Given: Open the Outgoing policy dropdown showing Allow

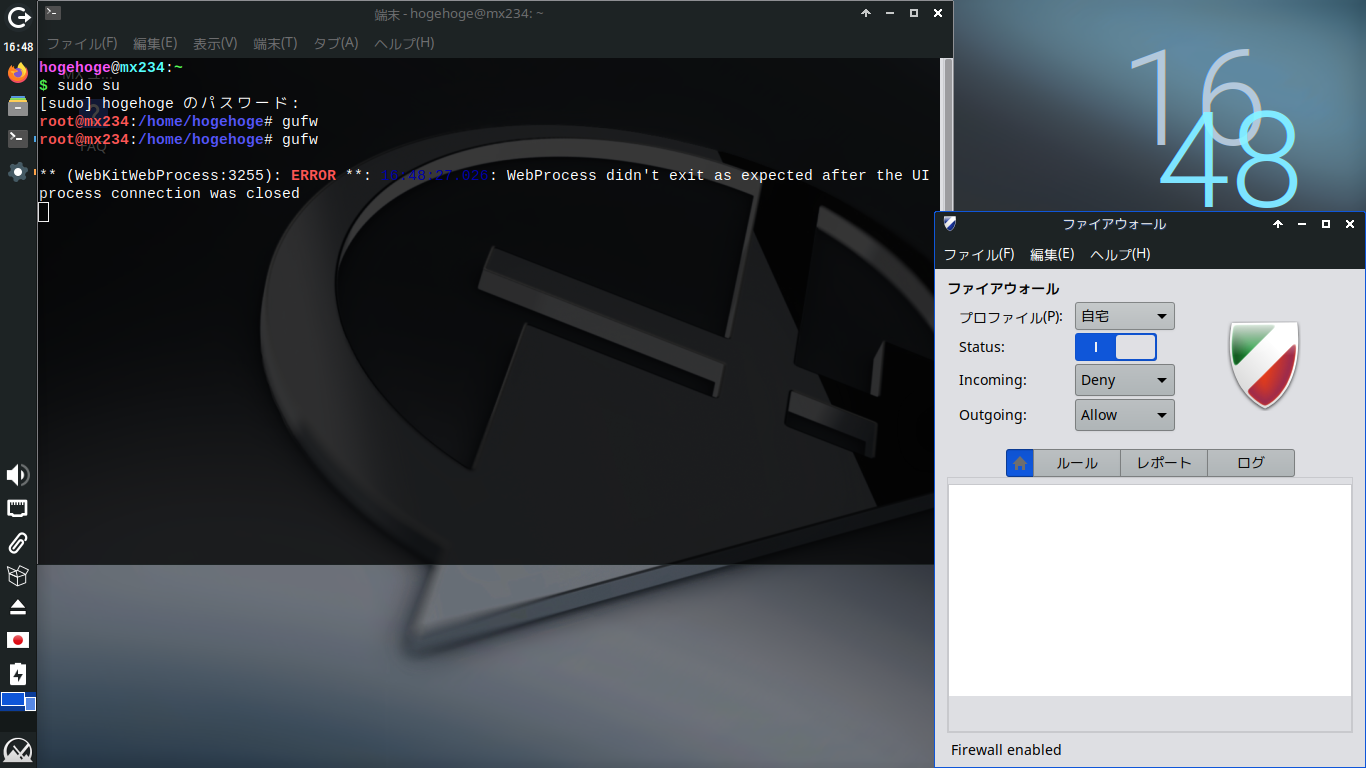Looking at the screenshot, I should (1124, 415).
